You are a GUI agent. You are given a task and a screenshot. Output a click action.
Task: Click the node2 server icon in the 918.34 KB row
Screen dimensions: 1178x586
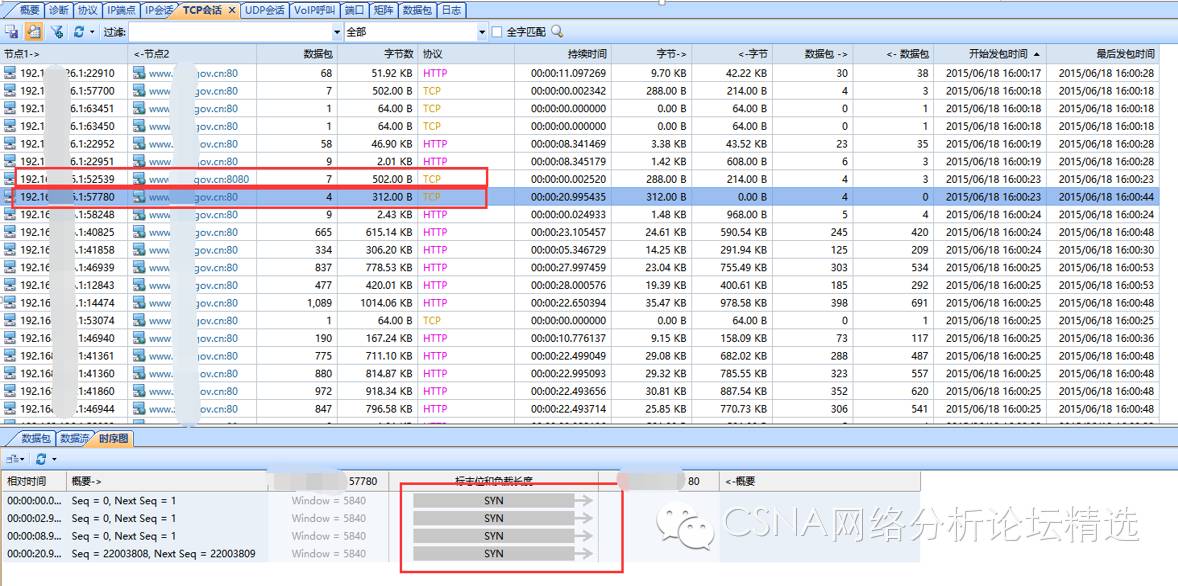[139, 391]
